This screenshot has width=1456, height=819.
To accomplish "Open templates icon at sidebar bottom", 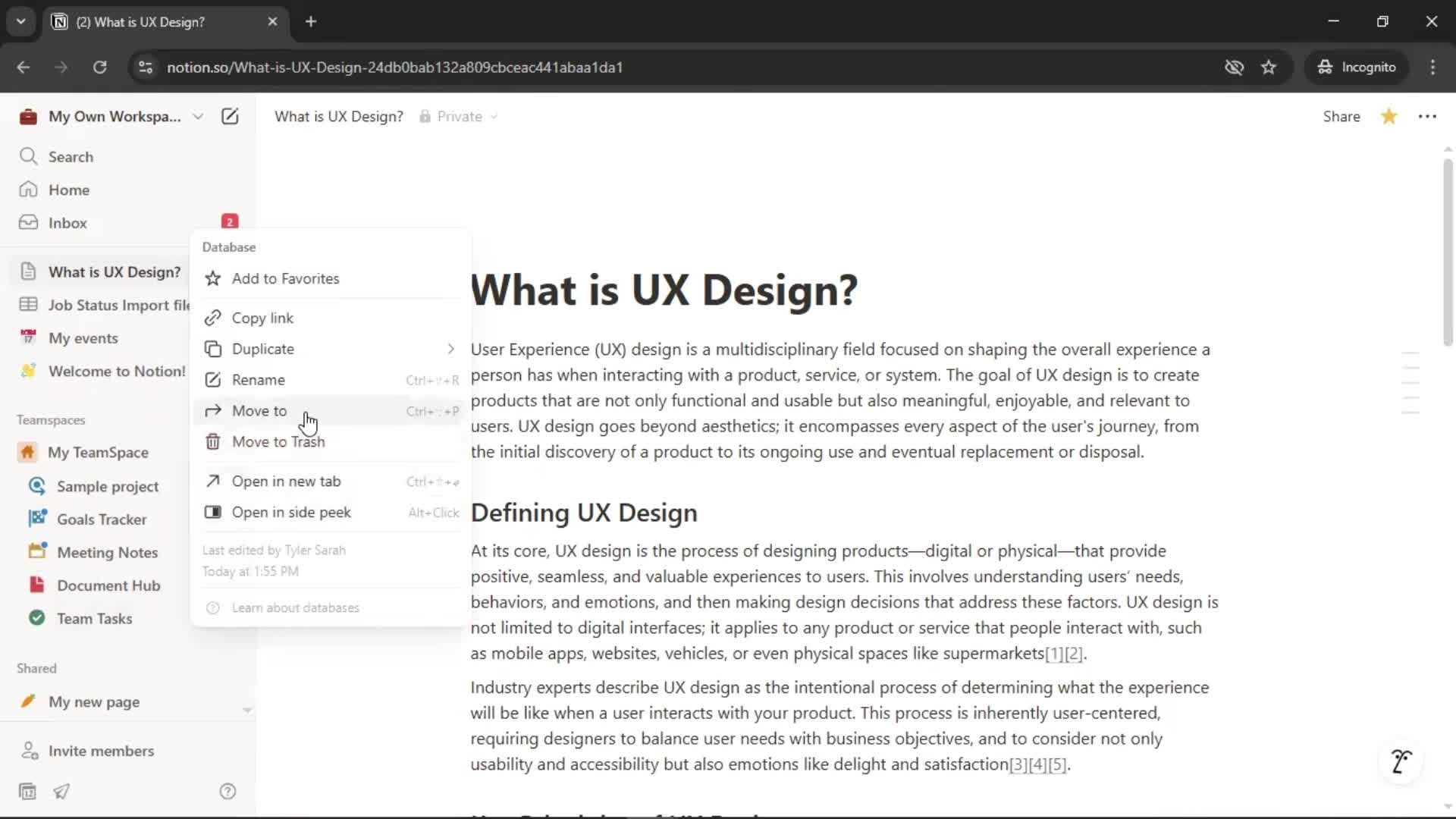I will (x=27, y=791).
